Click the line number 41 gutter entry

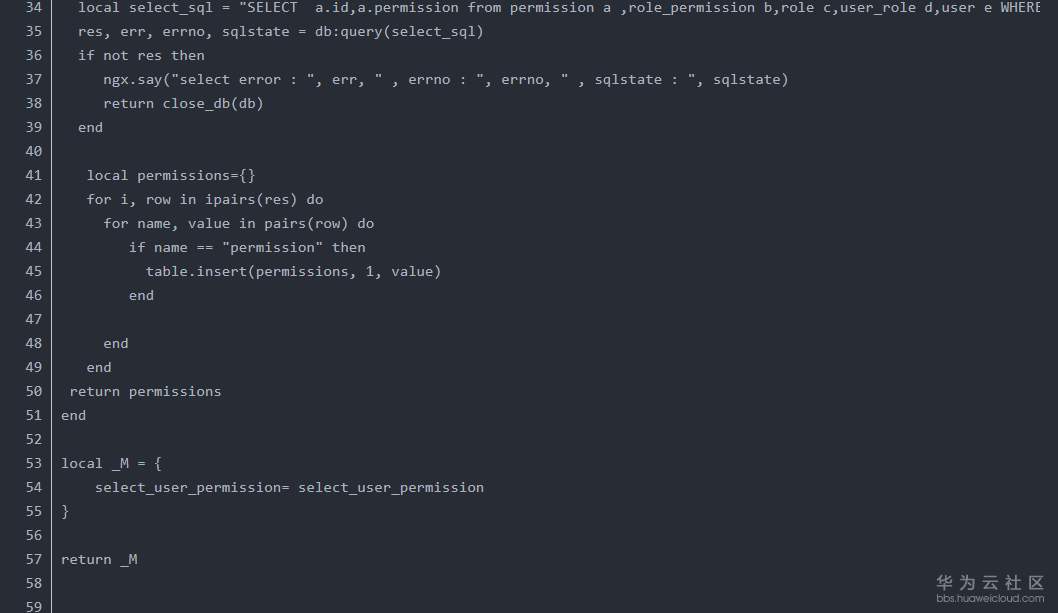pos(33,175)
